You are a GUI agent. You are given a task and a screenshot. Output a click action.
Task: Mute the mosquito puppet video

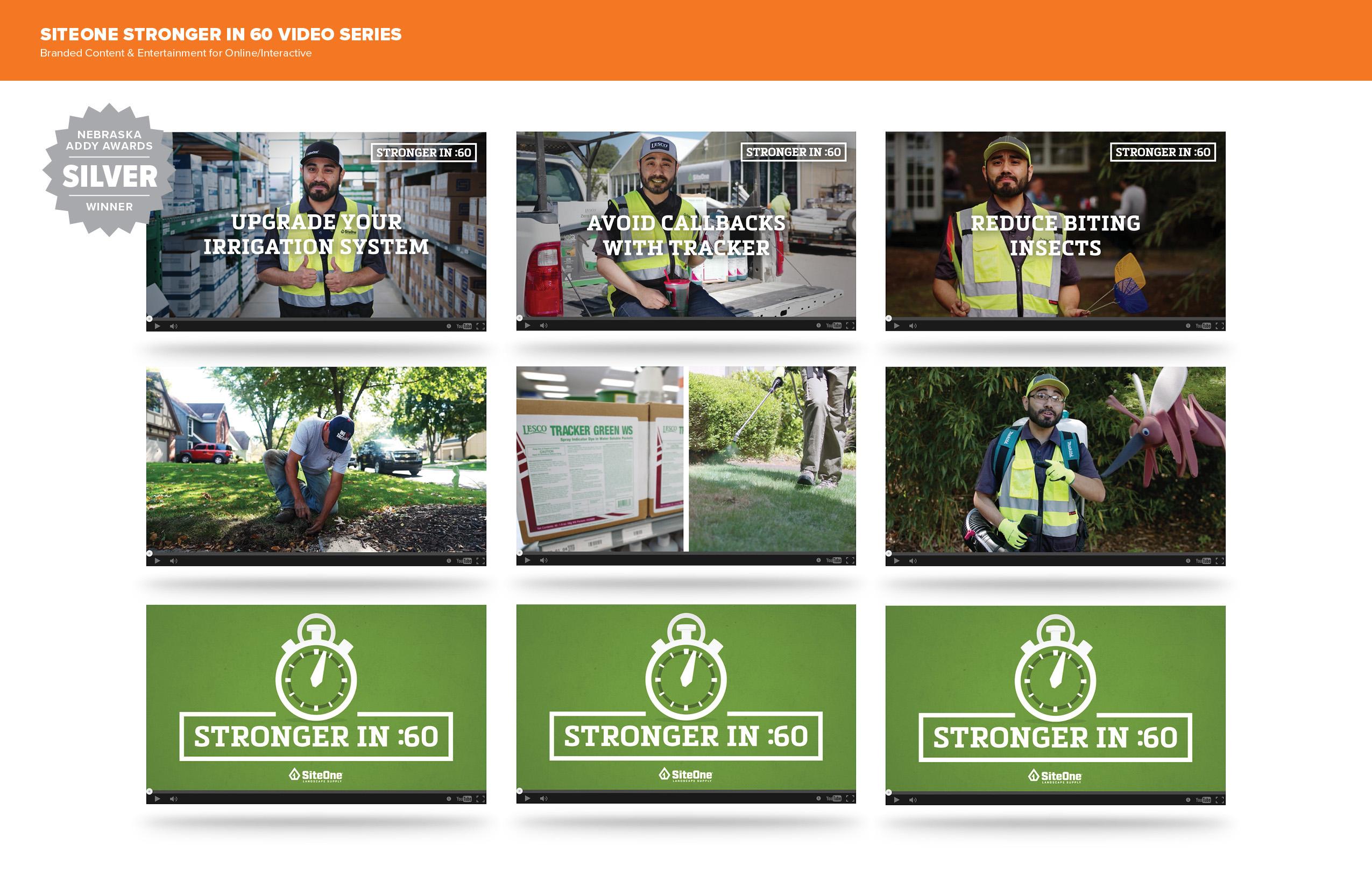(x=913, y=561)
